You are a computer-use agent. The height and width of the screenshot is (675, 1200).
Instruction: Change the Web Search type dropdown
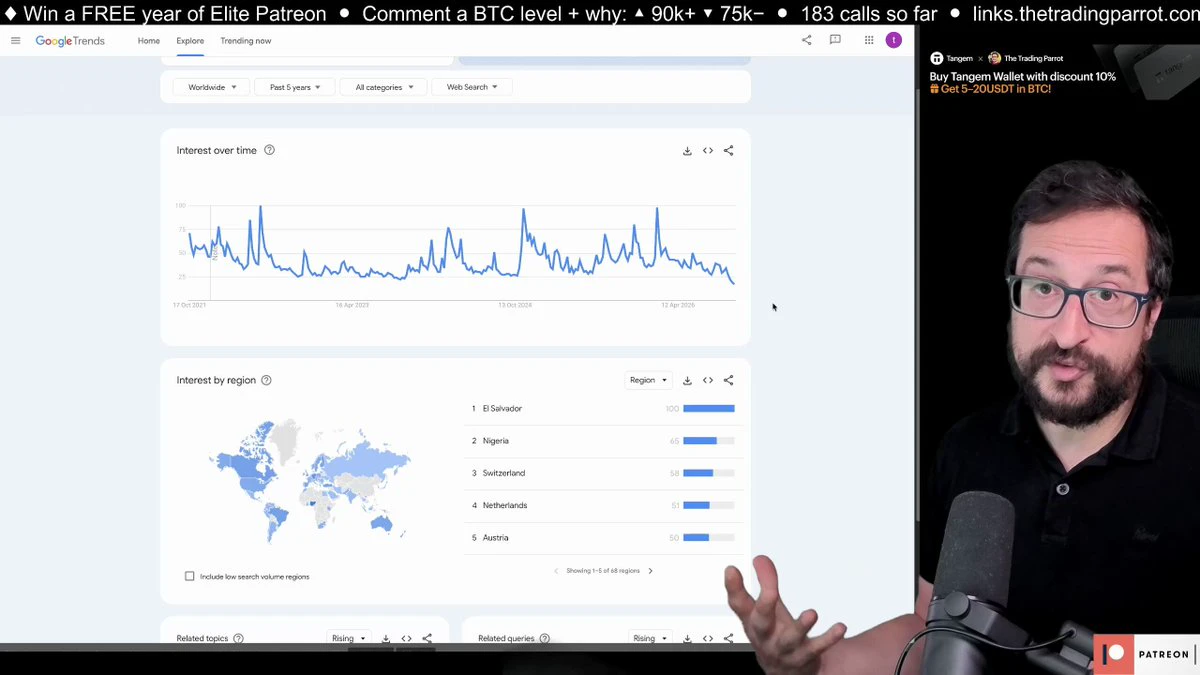coord(472,87)
